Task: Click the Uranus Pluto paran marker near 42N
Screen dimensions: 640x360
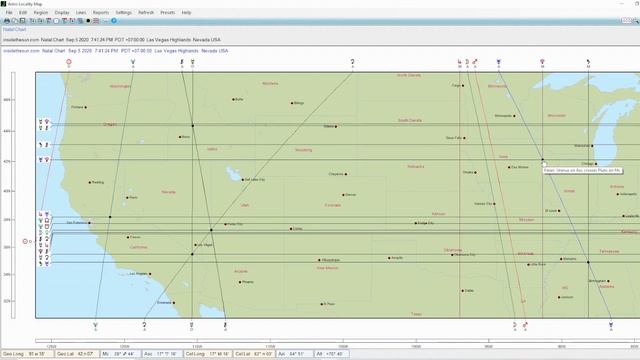Action: (44, 160)
